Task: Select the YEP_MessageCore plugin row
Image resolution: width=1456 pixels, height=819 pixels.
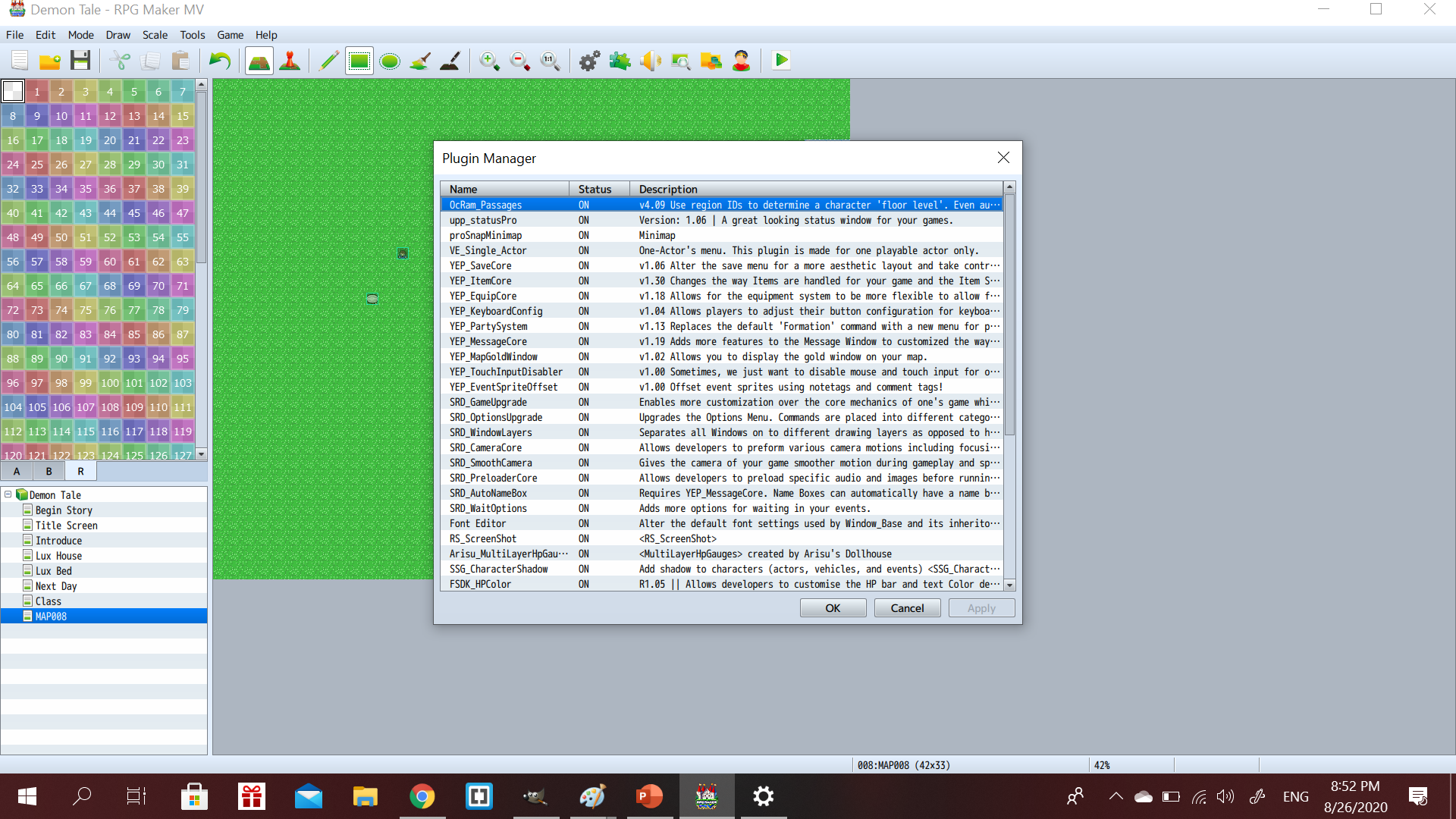Action: [x=721, y=341]
